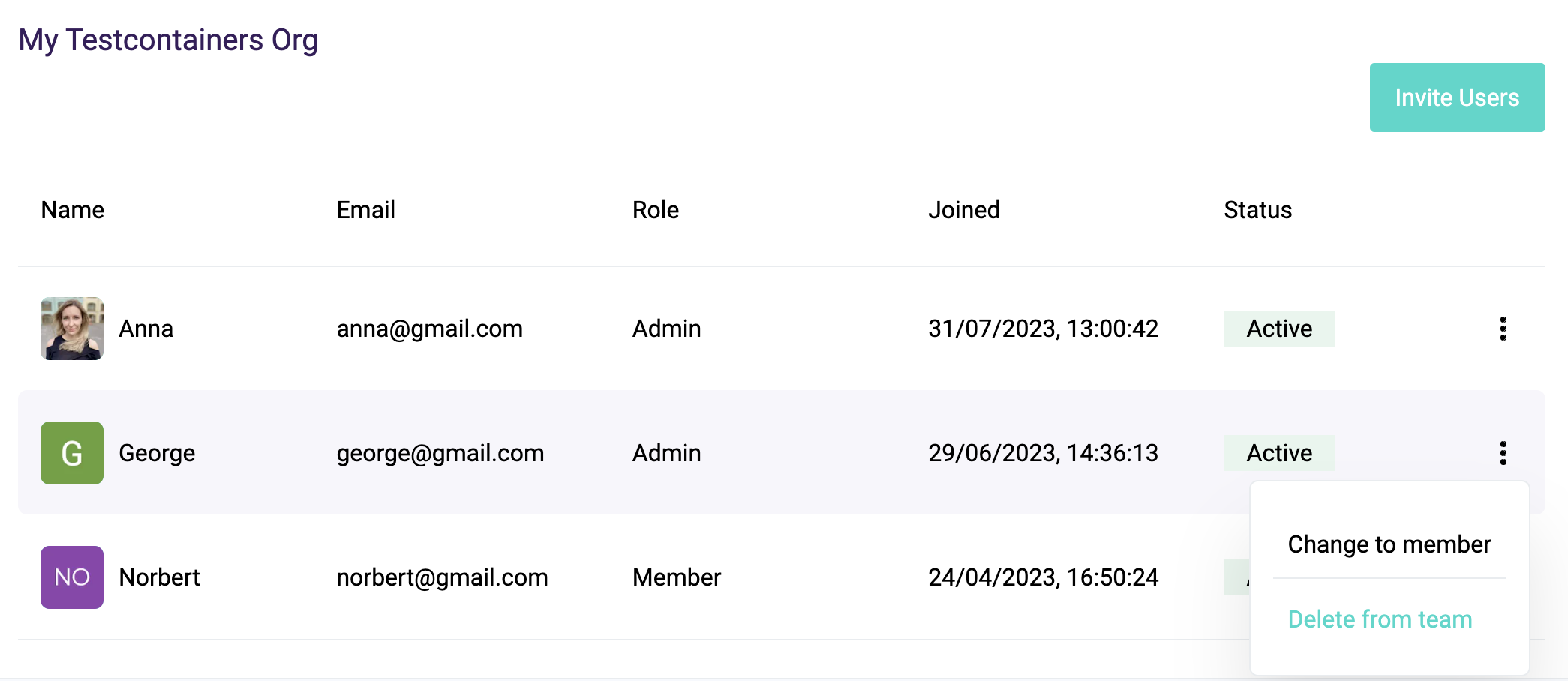Viewport: 1568px width, 681px height.
Task: Click George's Active status badge
Action: (x=1279, y=452)
